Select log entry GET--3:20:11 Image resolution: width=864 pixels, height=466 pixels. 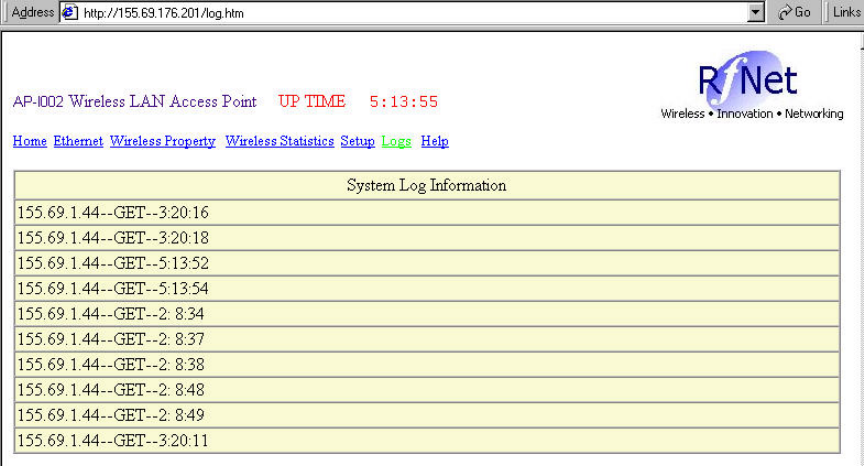(x=426, y=441)
